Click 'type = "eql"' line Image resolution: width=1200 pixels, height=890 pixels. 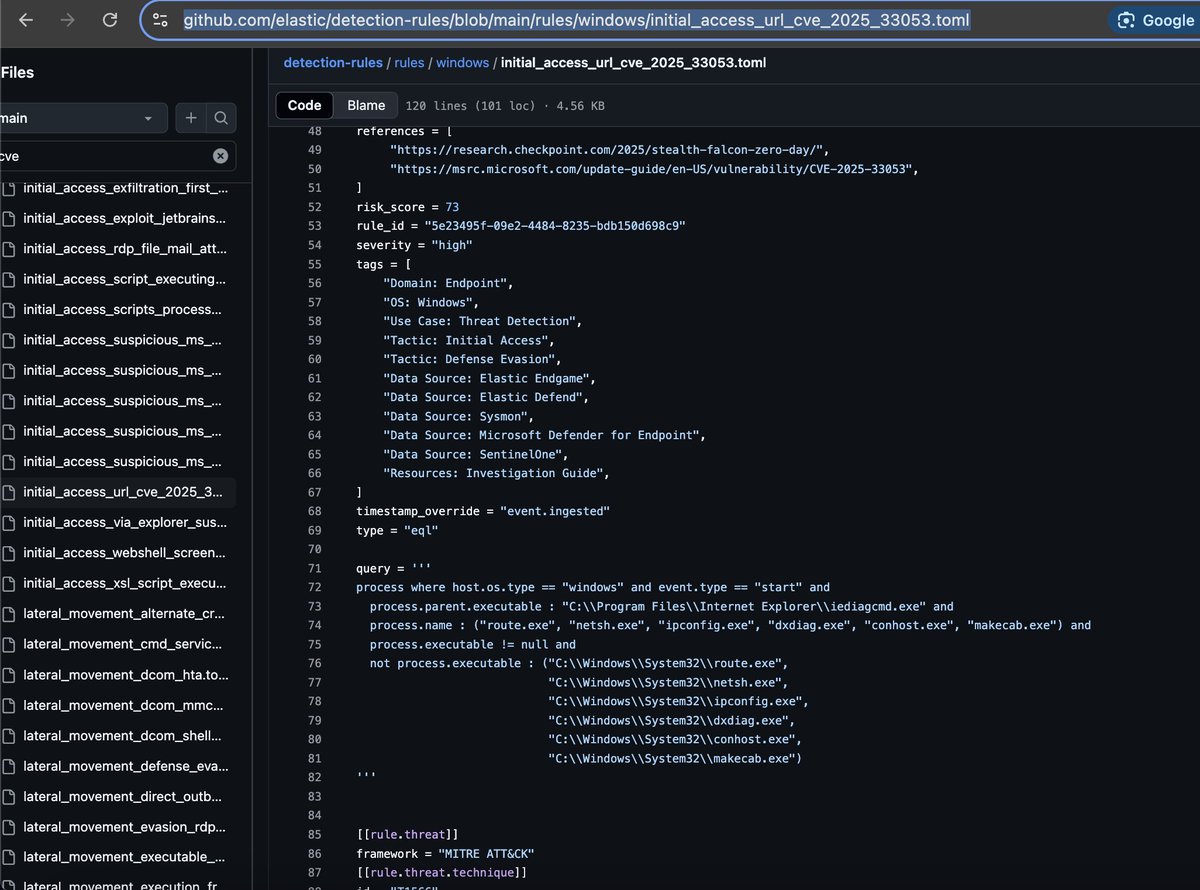pyautogui.click(x=398, y=530)
